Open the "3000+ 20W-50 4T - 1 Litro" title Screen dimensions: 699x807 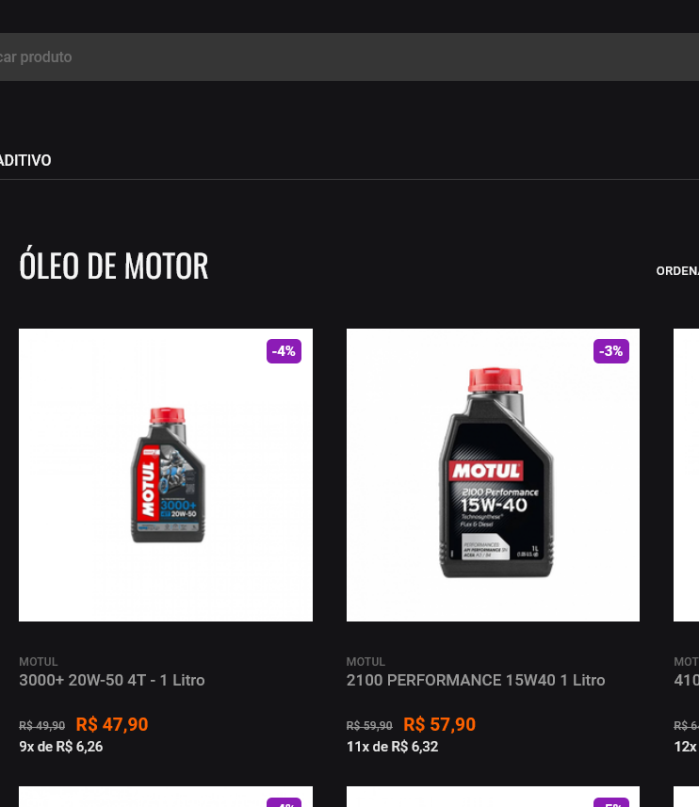point(112,680)
